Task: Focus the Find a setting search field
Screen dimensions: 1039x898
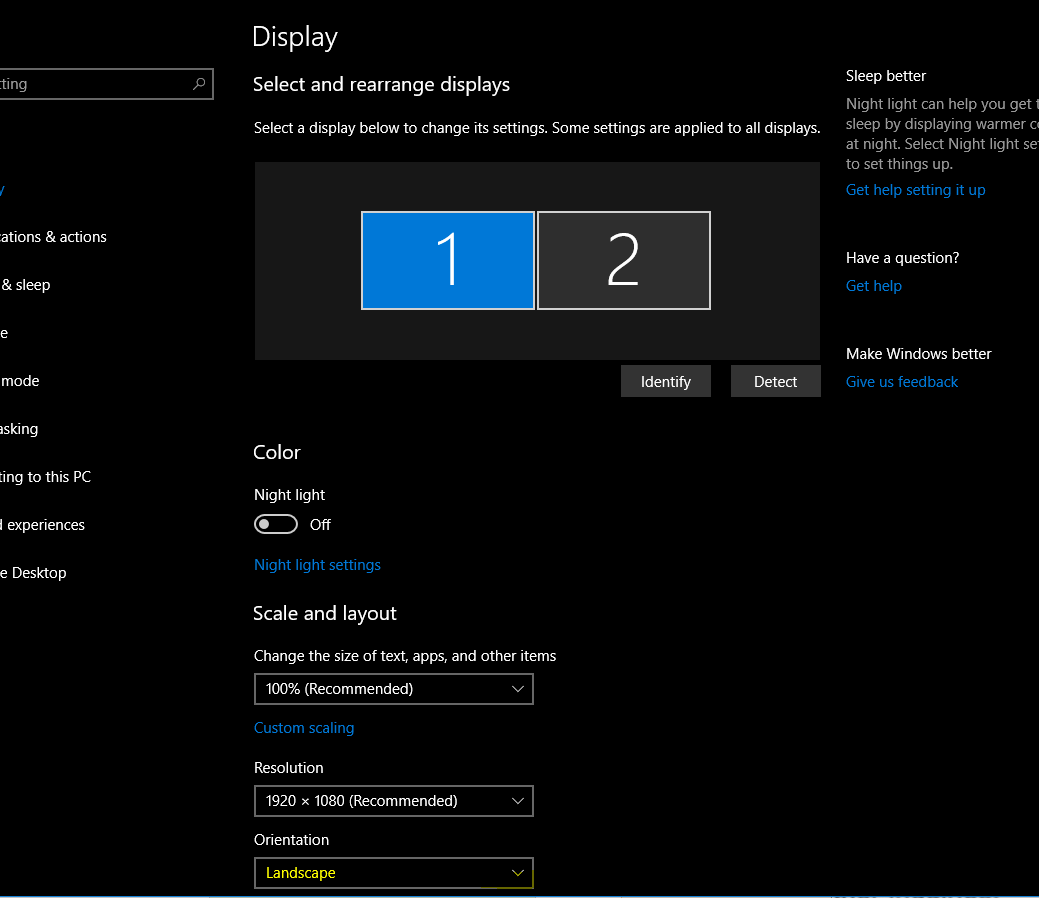Action: 90,84
